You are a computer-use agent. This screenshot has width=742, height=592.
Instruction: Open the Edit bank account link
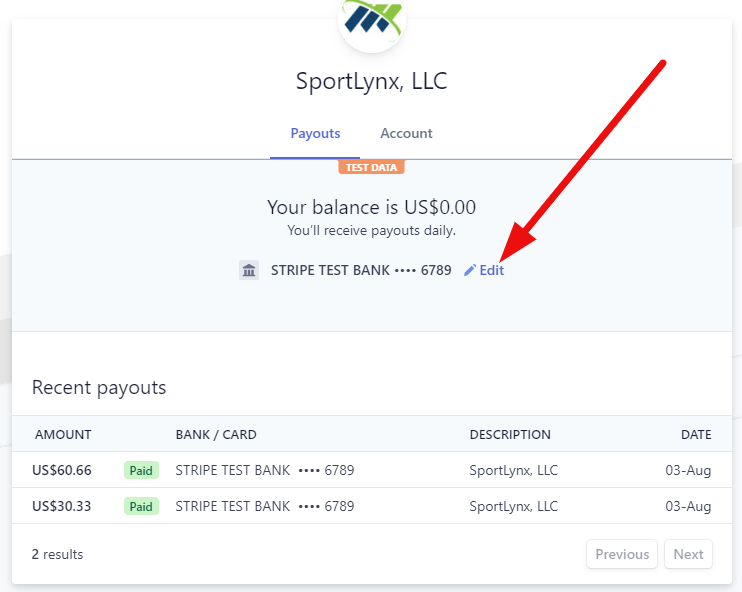coord(484,270)
